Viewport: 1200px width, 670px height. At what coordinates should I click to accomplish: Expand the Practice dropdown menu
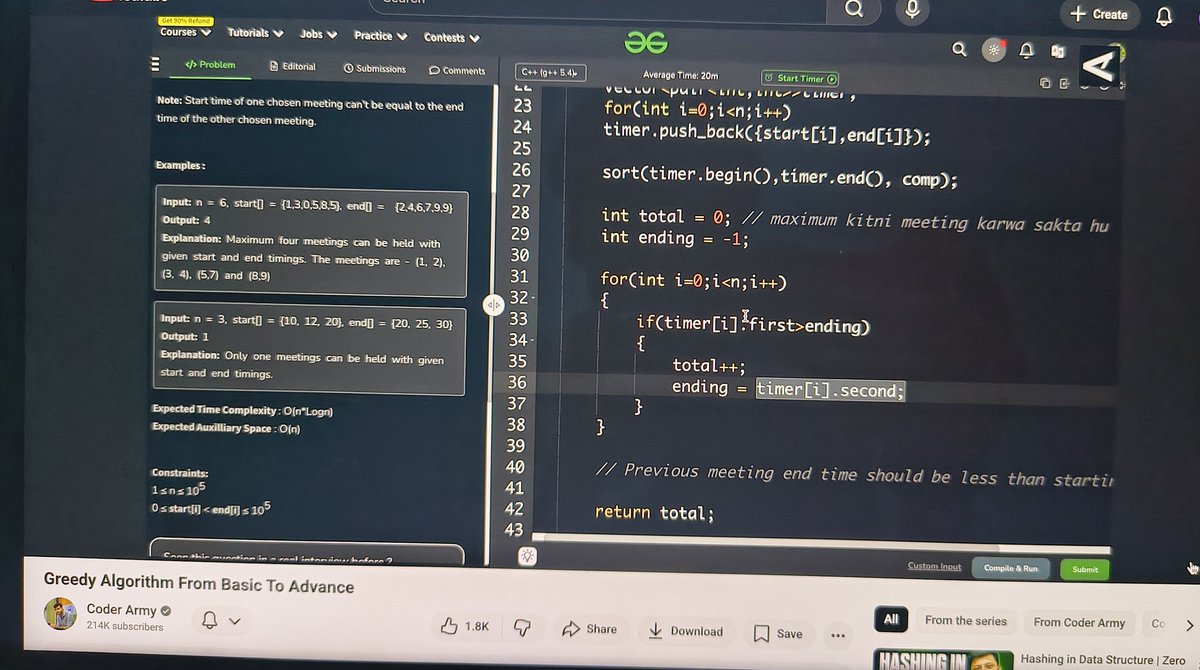(381, 36)
